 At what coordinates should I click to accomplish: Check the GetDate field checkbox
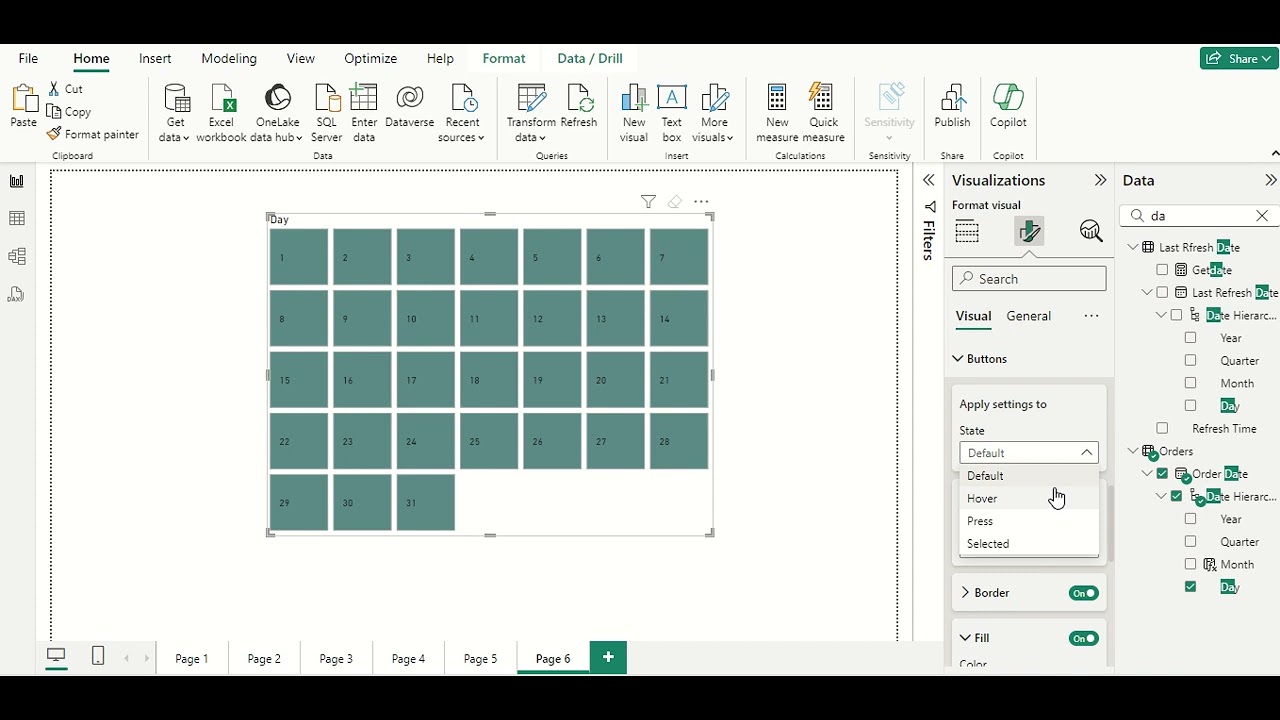(x=1162, y=270)
